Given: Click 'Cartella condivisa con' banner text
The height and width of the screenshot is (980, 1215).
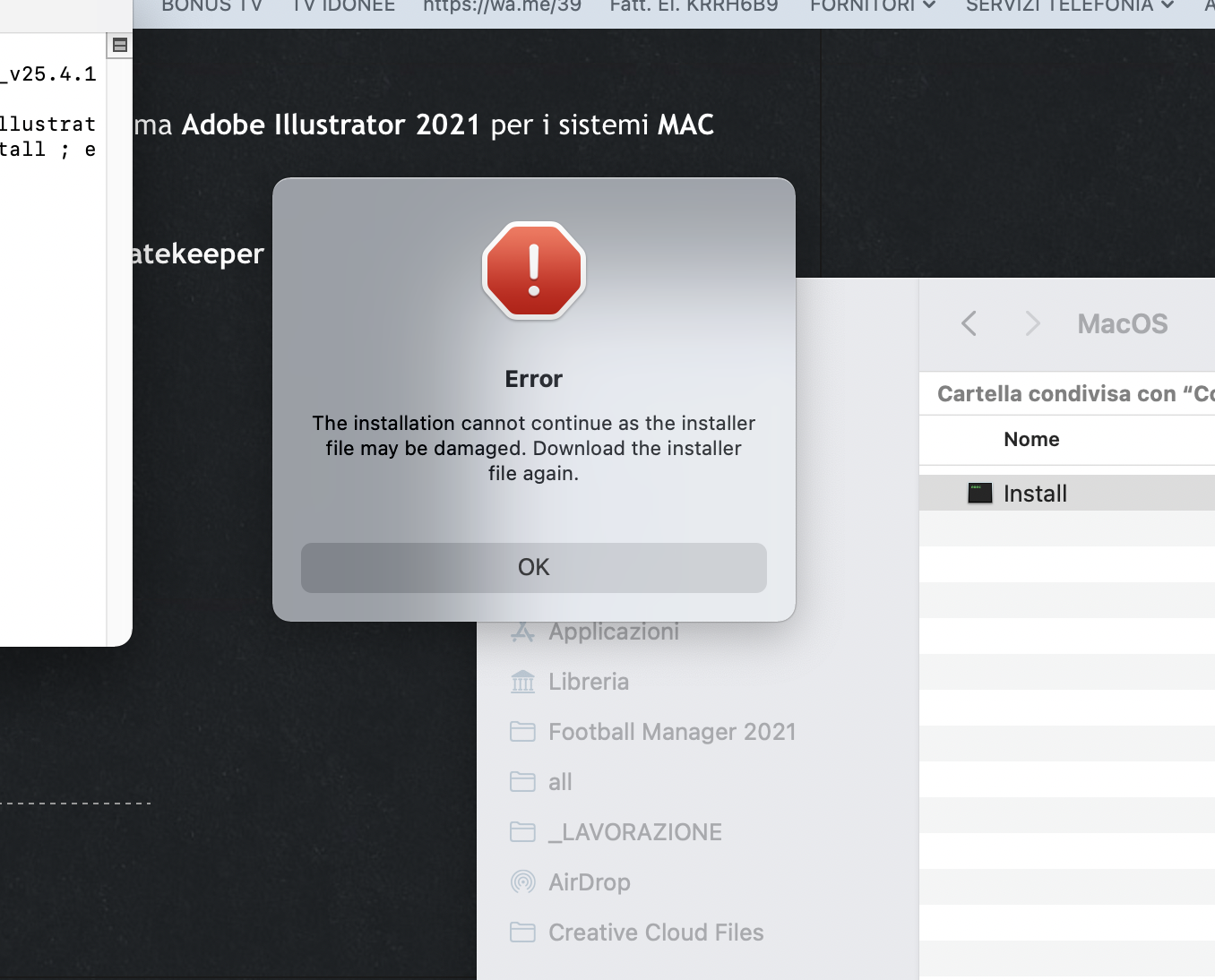Looking at the screenshot, I should [x=1075, y=393].
